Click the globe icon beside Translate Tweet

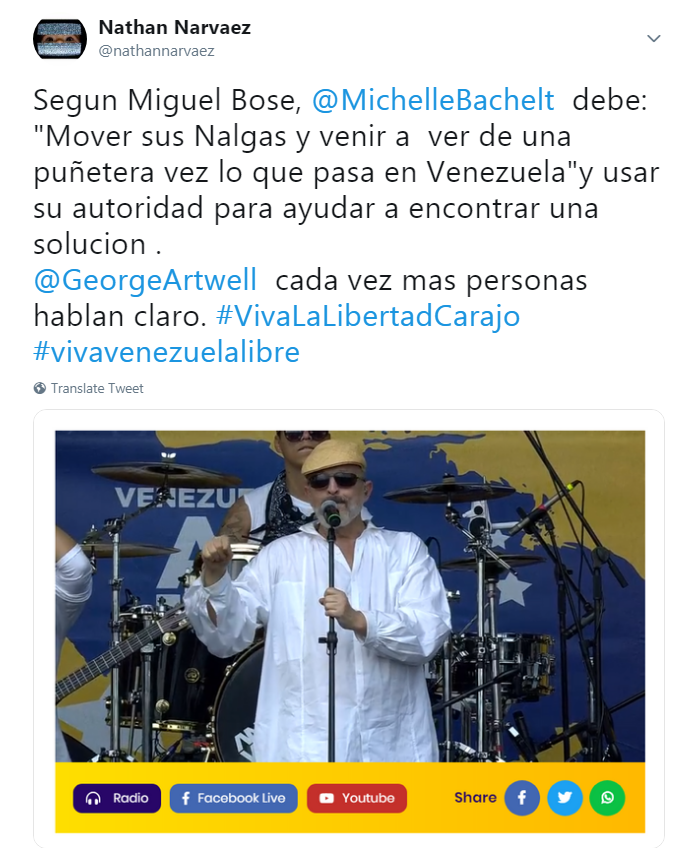(x=39, y=388)
